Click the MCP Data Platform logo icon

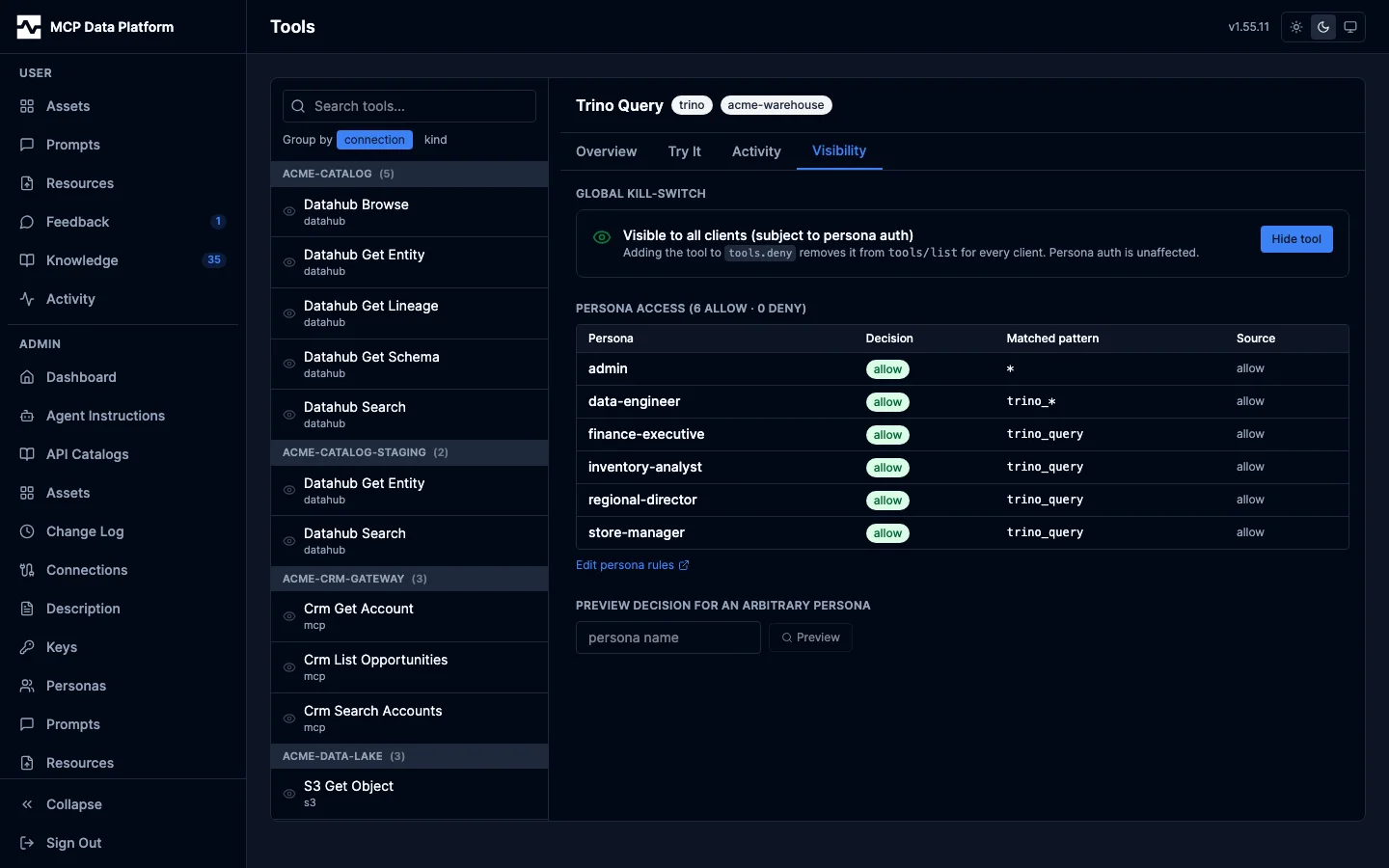[29, 27]
